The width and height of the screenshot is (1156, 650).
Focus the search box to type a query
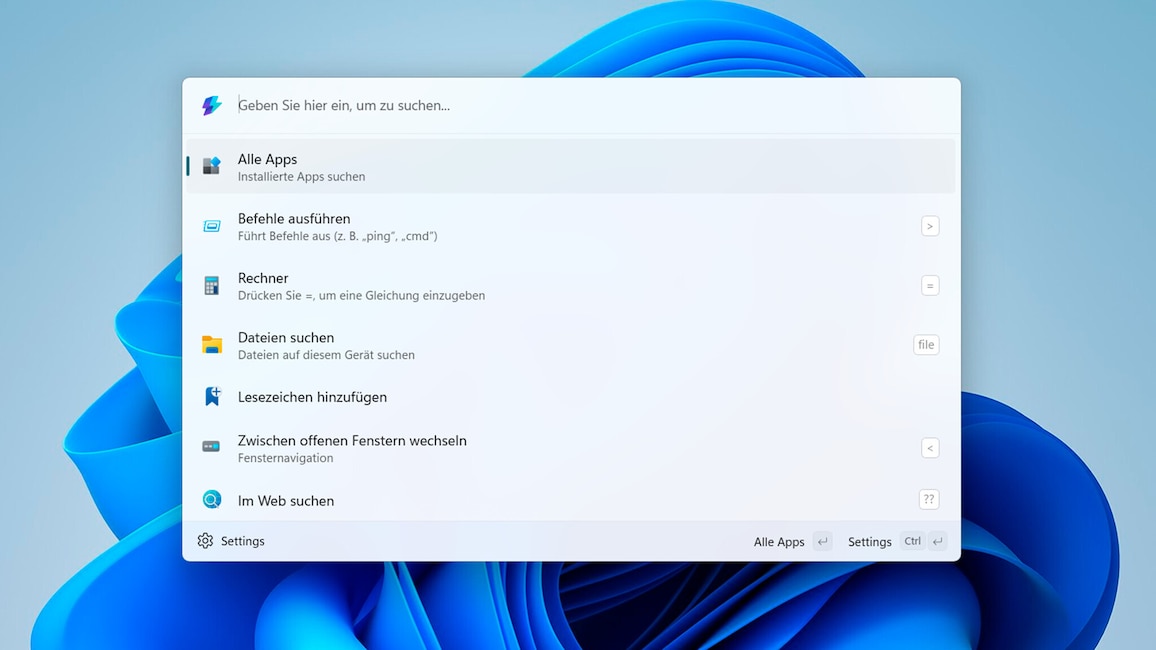(x=571, y=105)
